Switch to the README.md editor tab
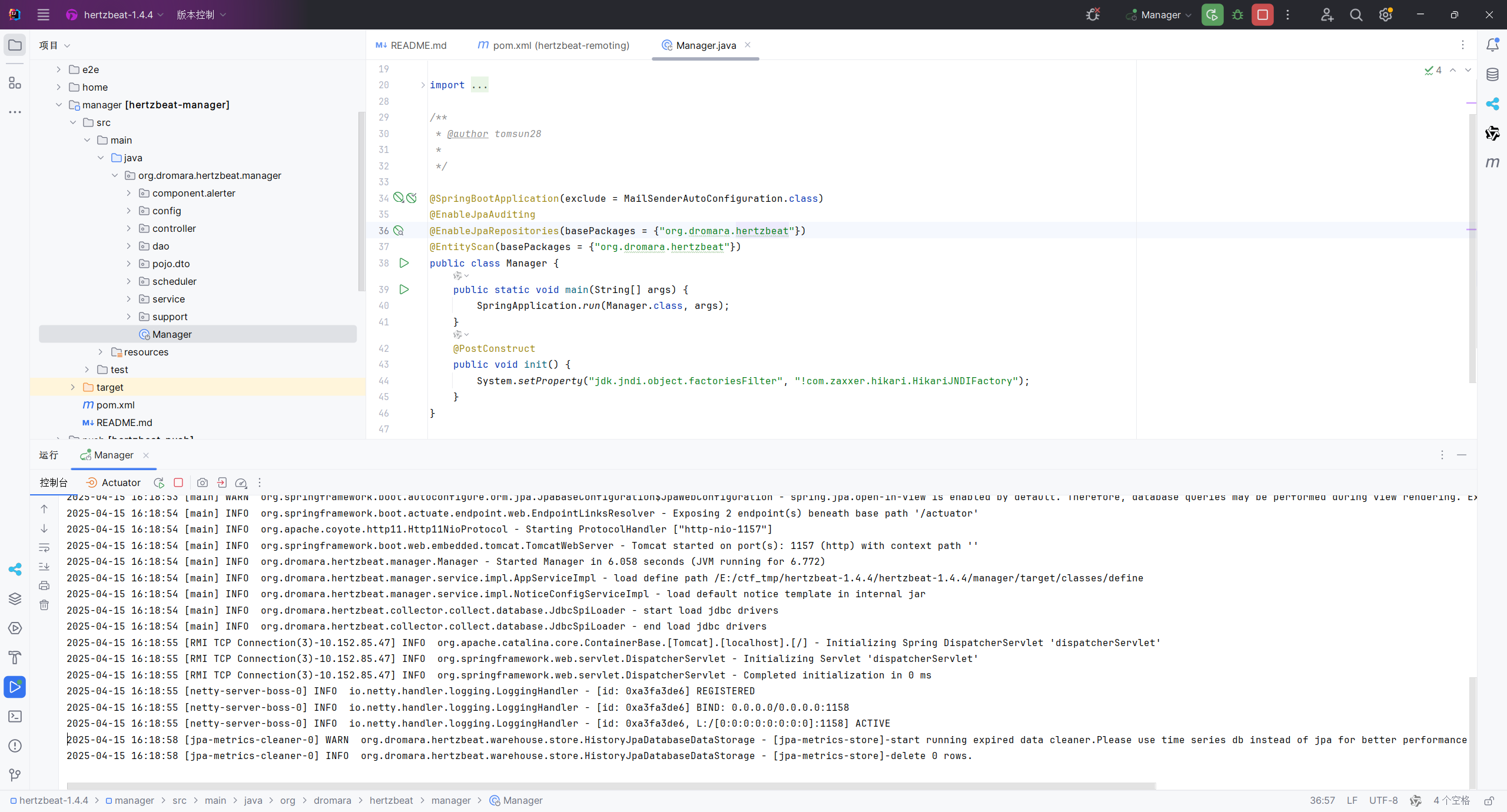The width and height of the screenshot is (1507, 812). [x=411, y=45]
